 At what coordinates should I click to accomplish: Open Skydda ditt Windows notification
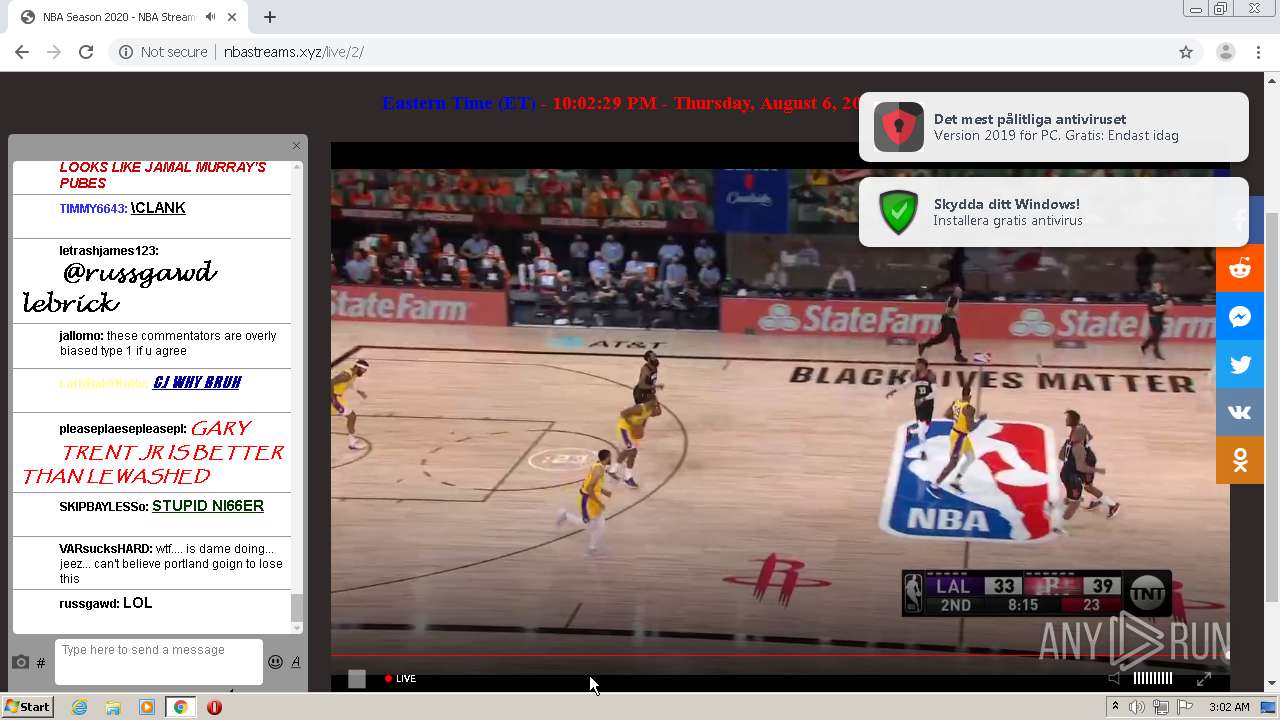point(1054,212)
